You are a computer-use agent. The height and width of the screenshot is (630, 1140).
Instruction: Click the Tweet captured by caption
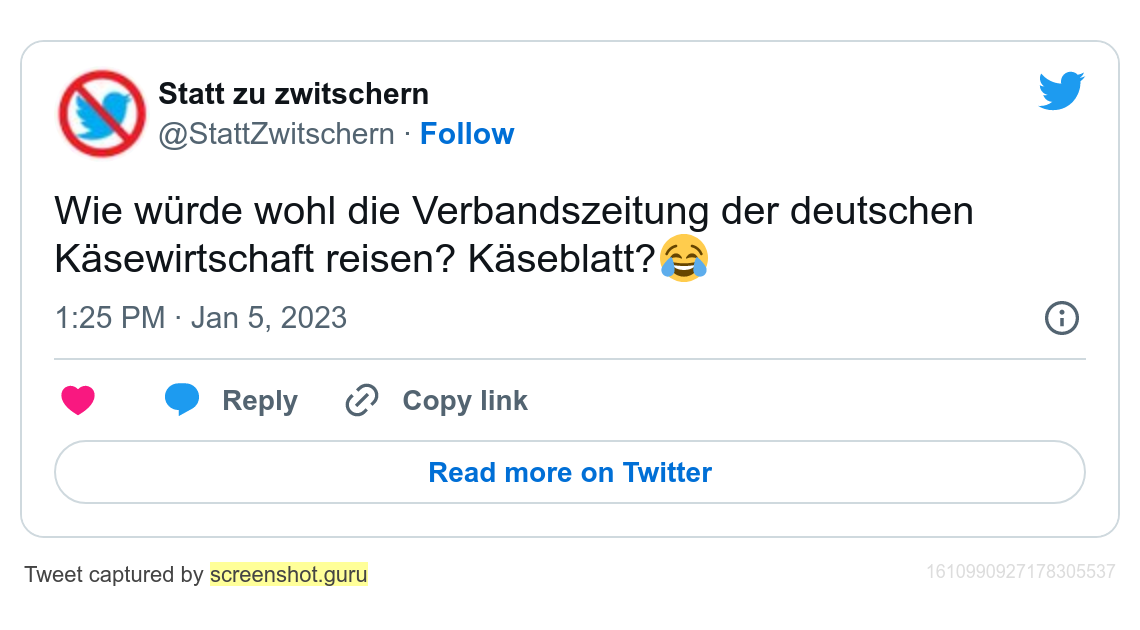click(114, 575)
